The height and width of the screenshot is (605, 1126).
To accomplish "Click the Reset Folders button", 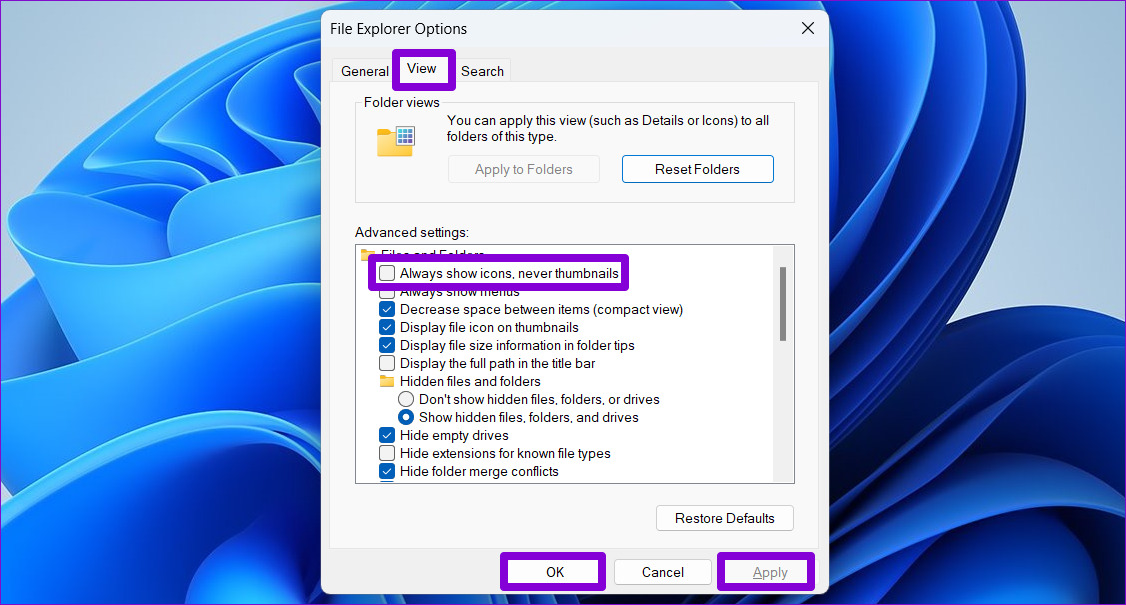I will [x=697, y=169].
